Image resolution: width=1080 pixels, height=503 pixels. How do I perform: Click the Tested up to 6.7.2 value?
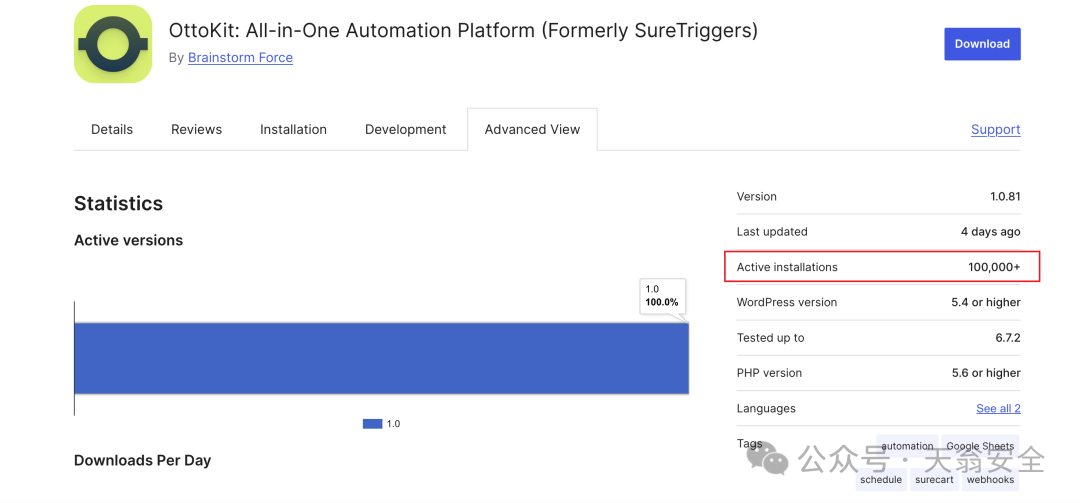1006,338
